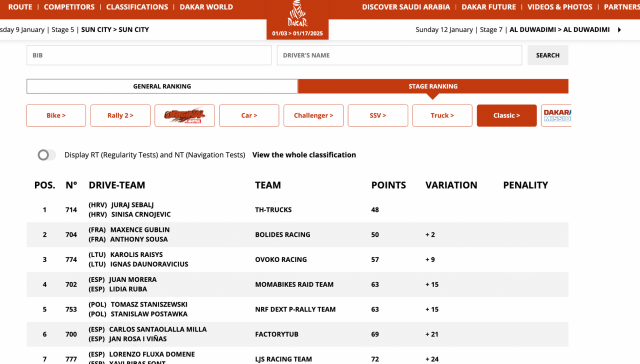Open the Dakar Future menu
The height and width of the screenshot is (364, 640).
point(489,7)
